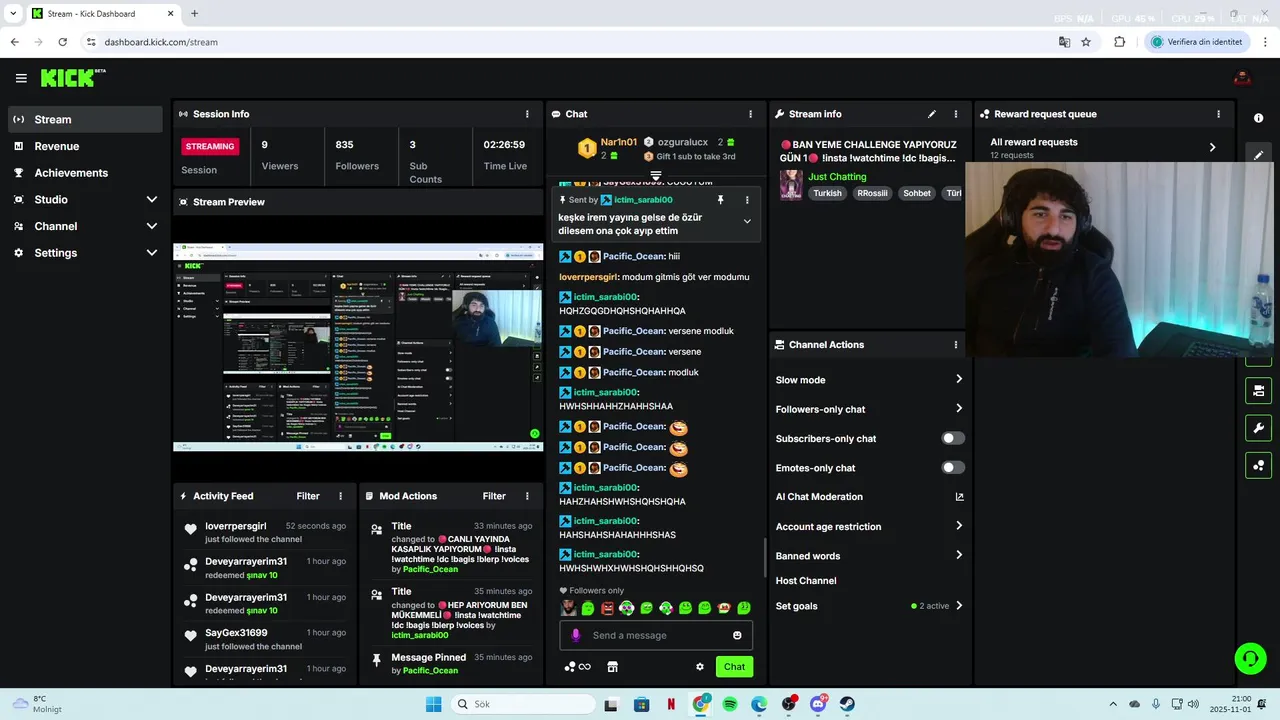Open Achievements in the sidebar
The width and height of the screenshot is (1280, 720).
click(85, 173)
